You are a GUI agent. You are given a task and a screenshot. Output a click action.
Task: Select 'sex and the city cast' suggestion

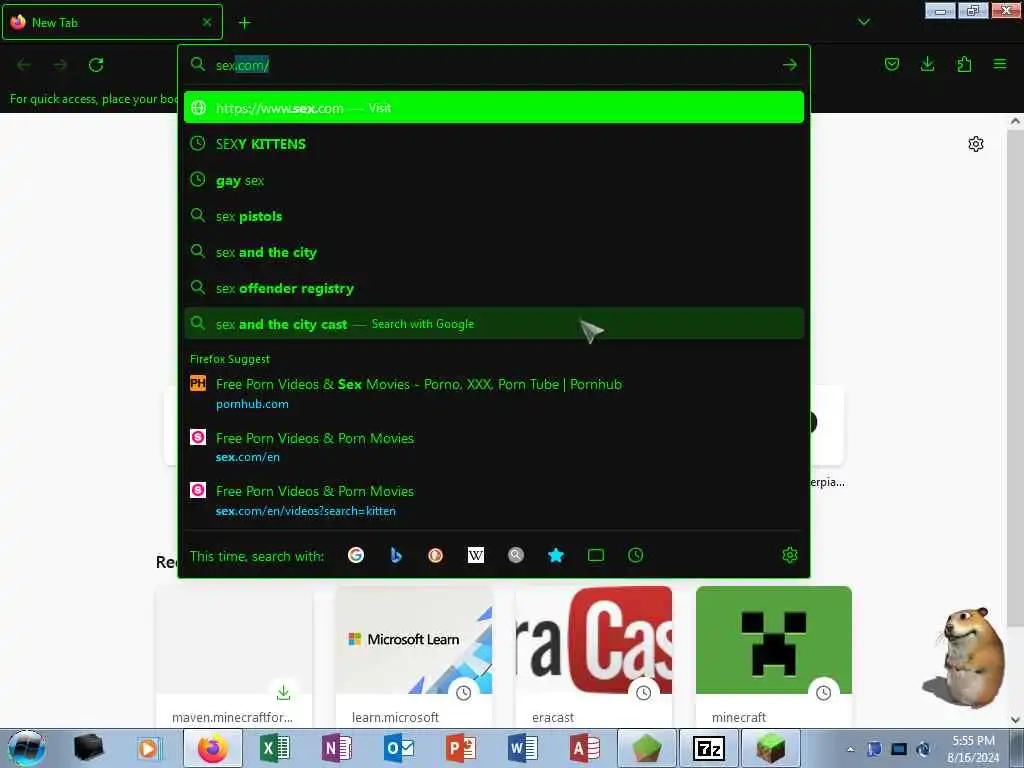click(494, 324)
